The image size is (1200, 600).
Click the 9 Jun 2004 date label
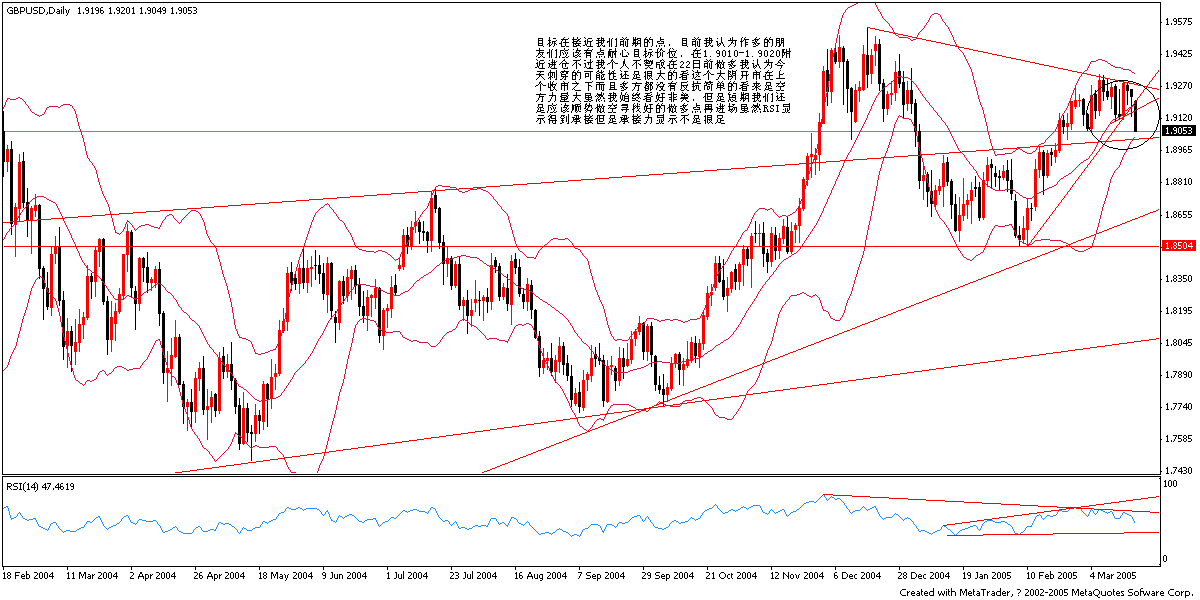pos(345,577)
